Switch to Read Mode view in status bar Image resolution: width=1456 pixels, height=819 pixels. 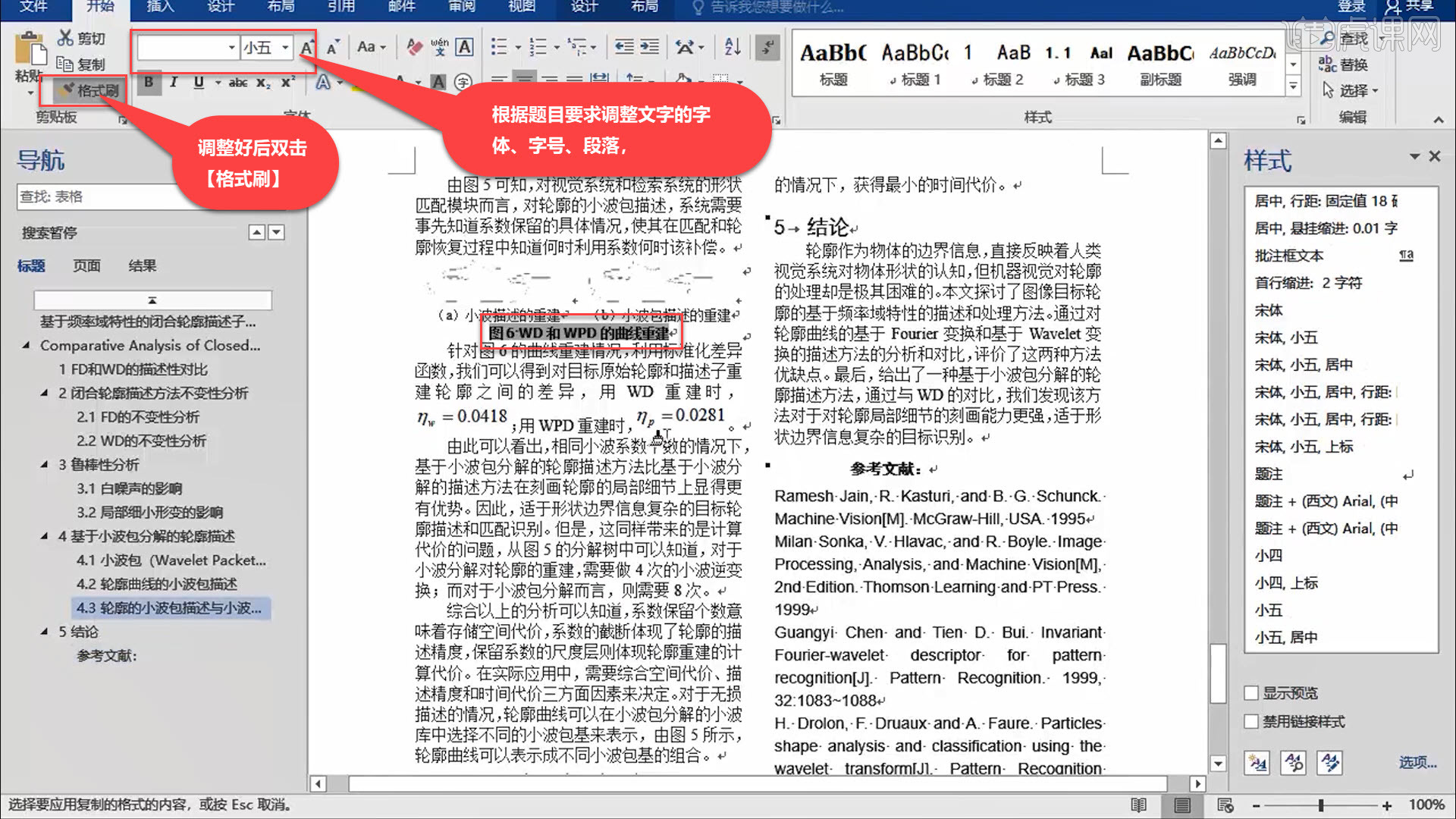coord(1138,805)
